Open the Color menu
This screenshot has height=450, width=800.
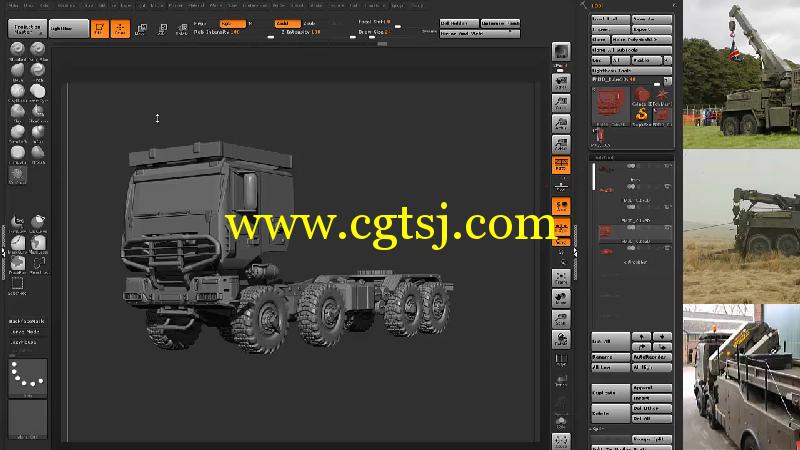click(x=45, y=5)
